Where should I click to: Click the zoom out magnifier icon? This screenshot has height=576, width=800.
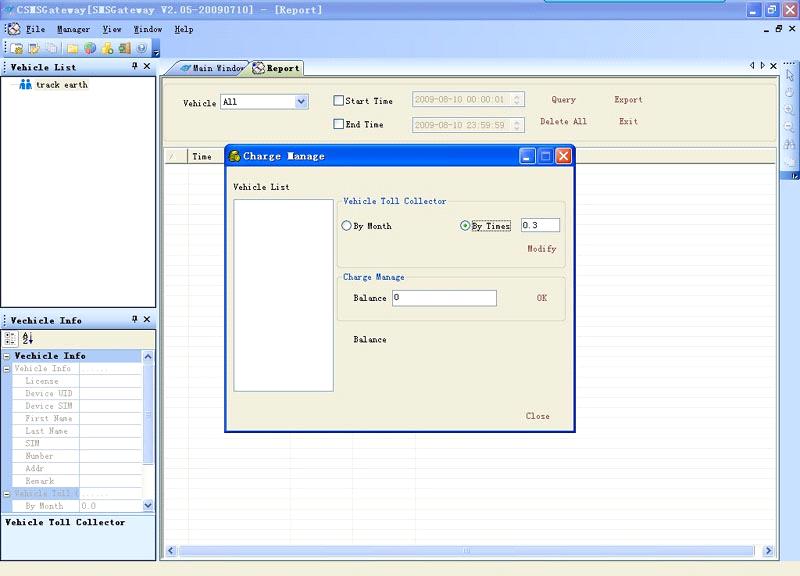pos(789,127)
